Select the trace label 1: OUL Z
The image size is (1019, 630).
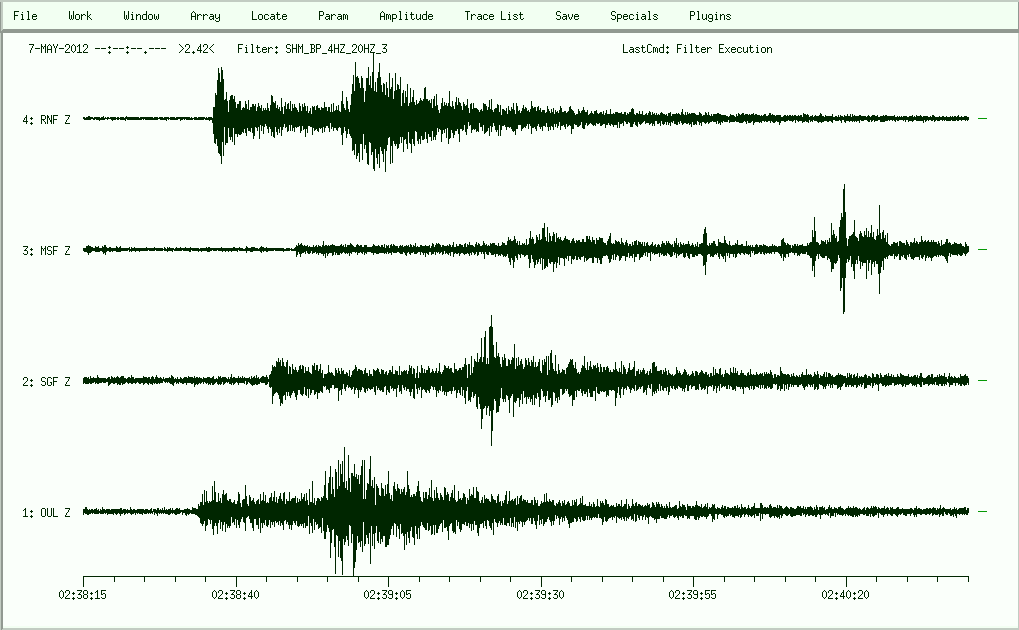point(47,513)
